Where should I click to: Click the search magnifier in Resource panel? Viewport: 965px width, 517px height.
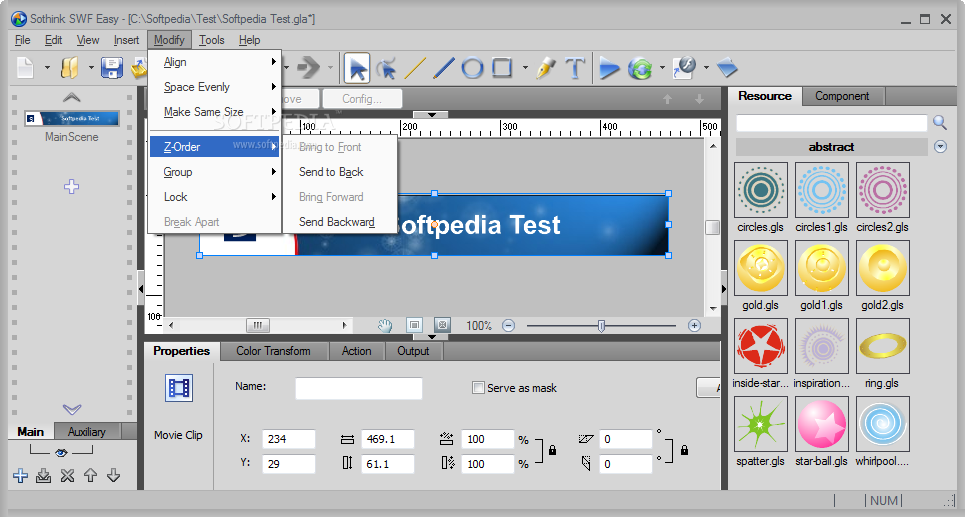[x=940, y=122]
